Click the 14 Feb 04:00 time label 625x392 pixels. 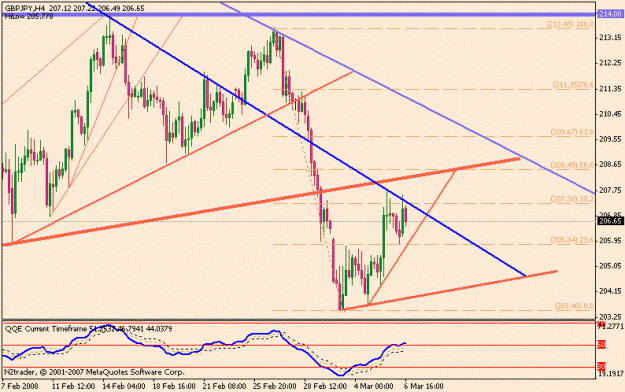pos(124,386)
